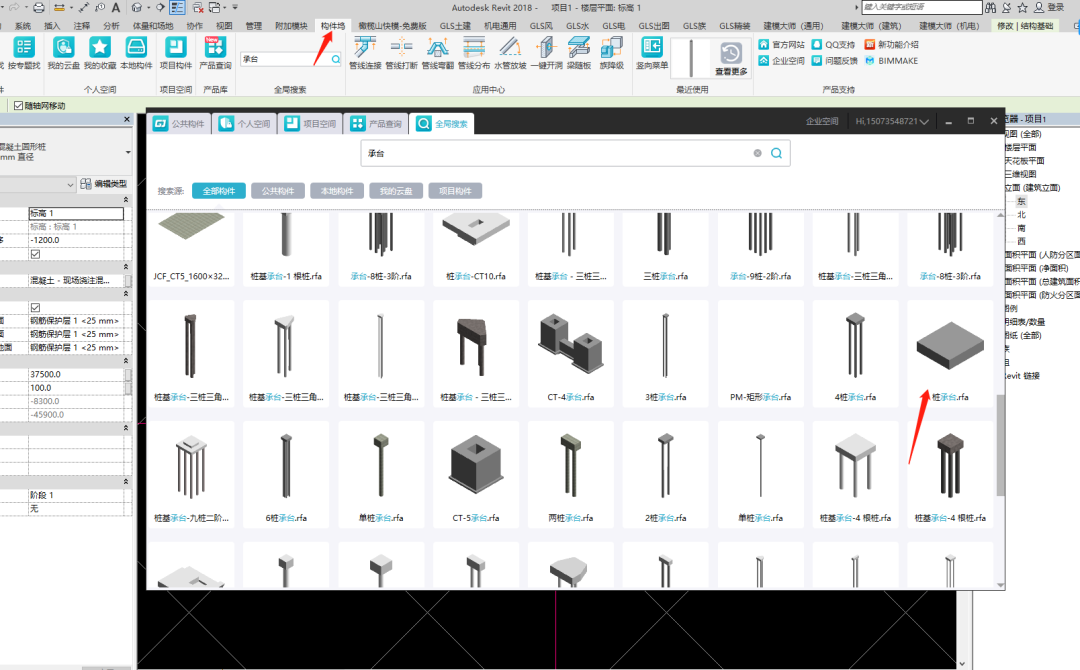The image size is (1080, 670).
Task: Select the 族降级 tool
Action: click(612, 53)
